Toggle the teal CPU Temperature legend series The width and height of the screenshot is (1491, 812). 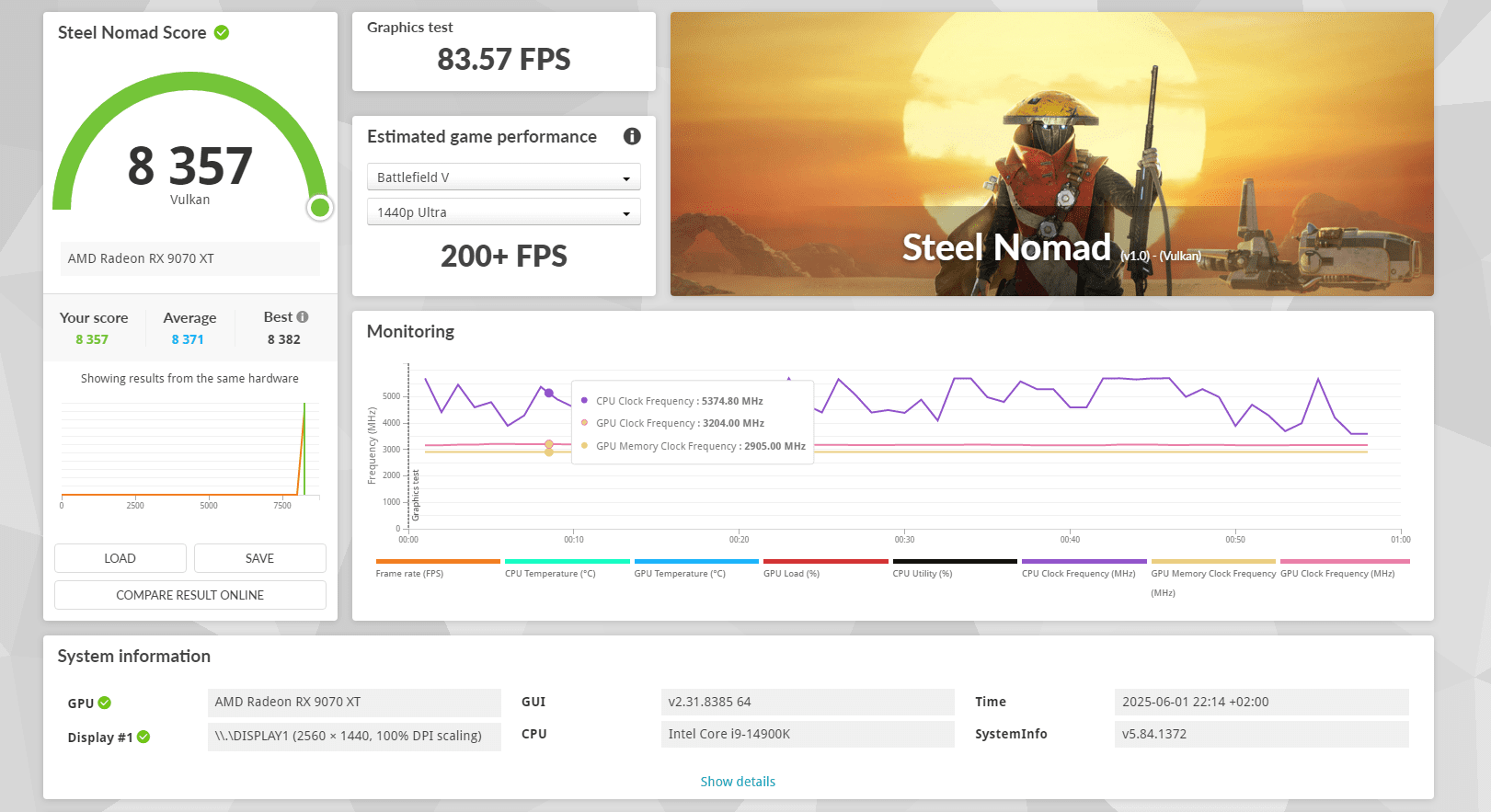550,574
